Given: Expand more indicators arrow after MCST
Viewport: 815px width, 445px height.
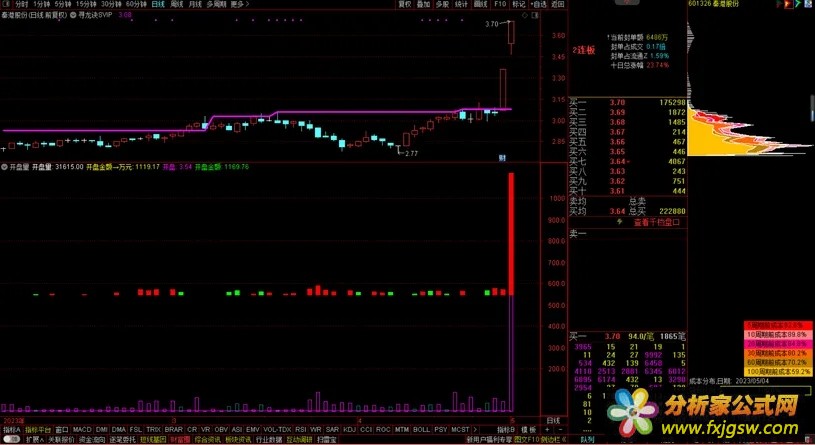Looking at the screenshot, I should coord(475,430).
